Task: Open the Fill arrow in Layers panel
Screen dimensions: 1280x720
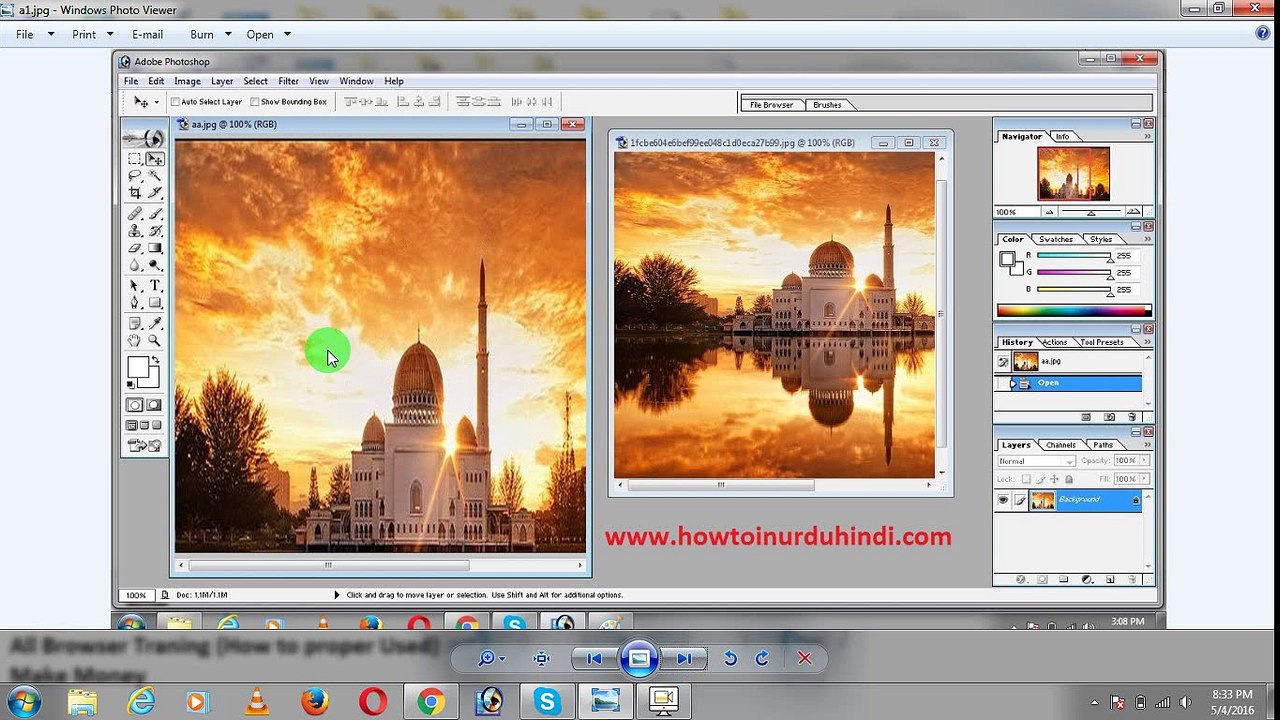Action: click(x=1144, y=479)
